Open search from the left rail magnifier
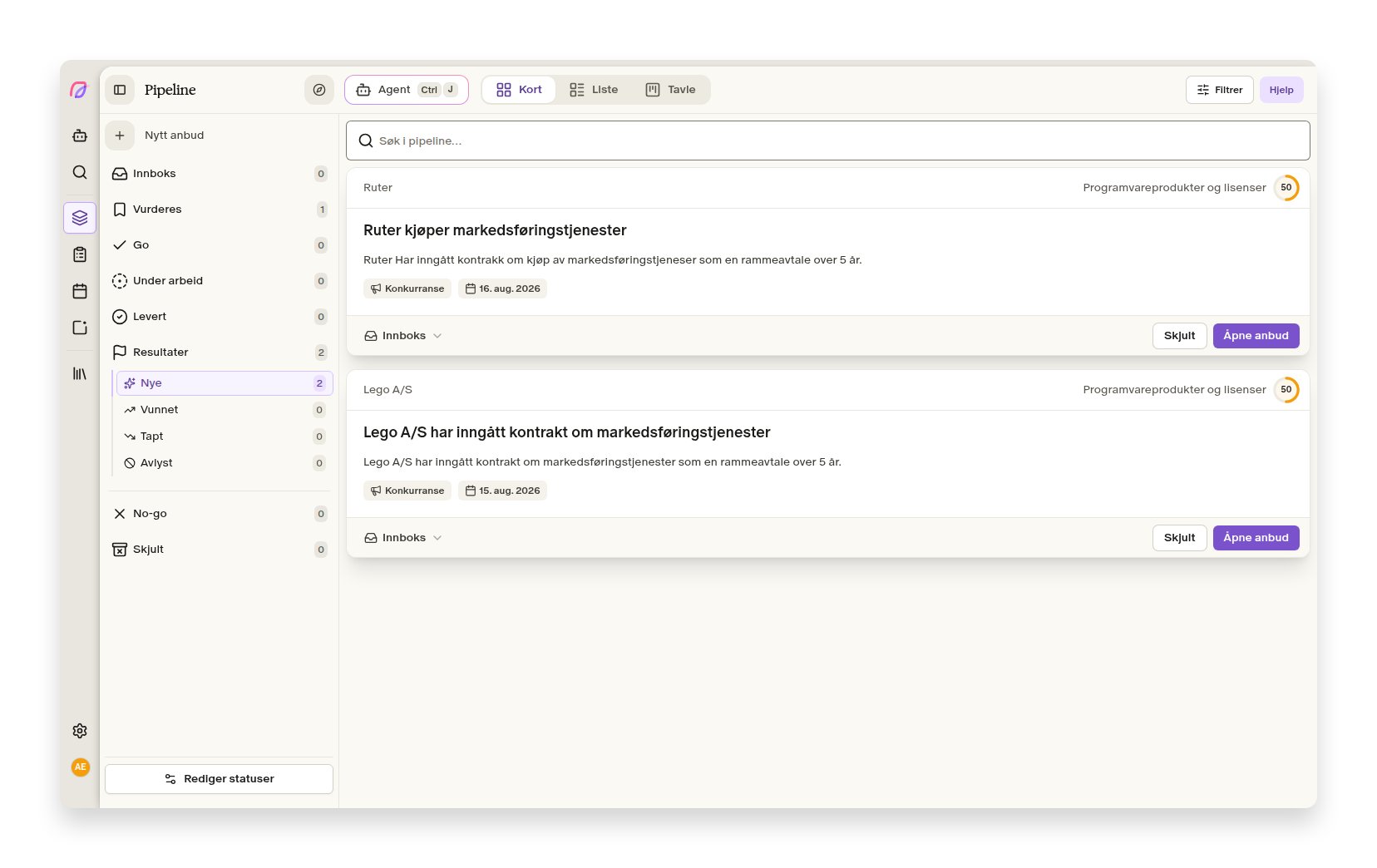This screenshot has height=868, width=1377. [x=80, y=172]
